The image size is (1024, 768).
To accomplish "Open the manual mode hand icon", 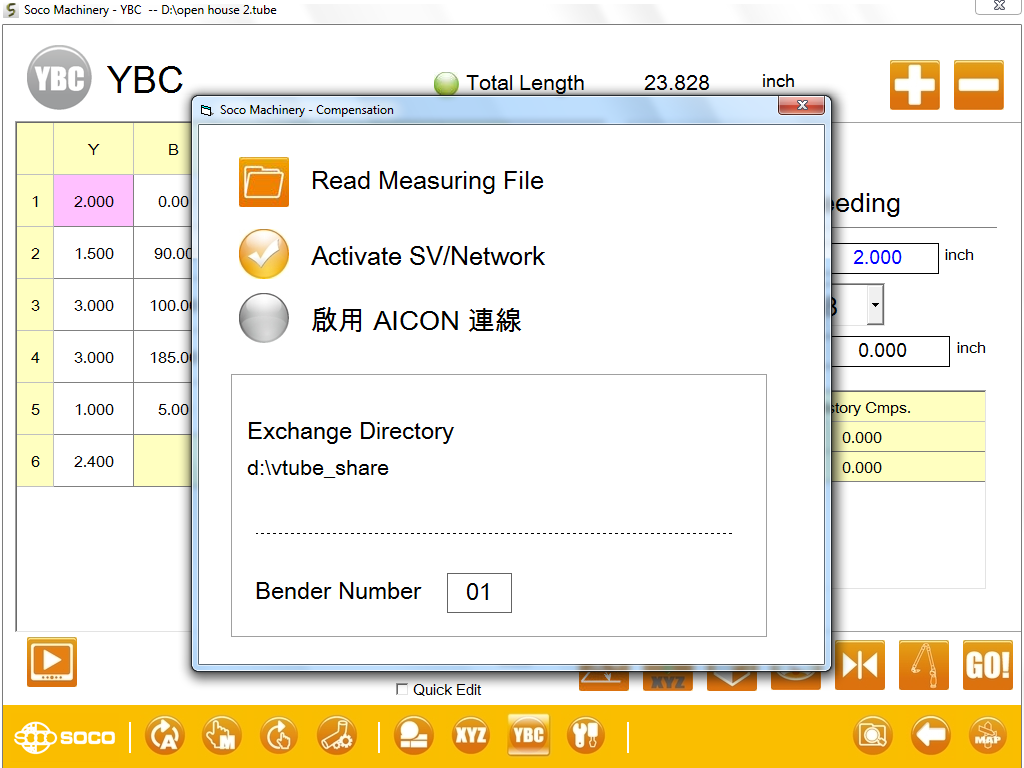I will (x=221, y=737).
